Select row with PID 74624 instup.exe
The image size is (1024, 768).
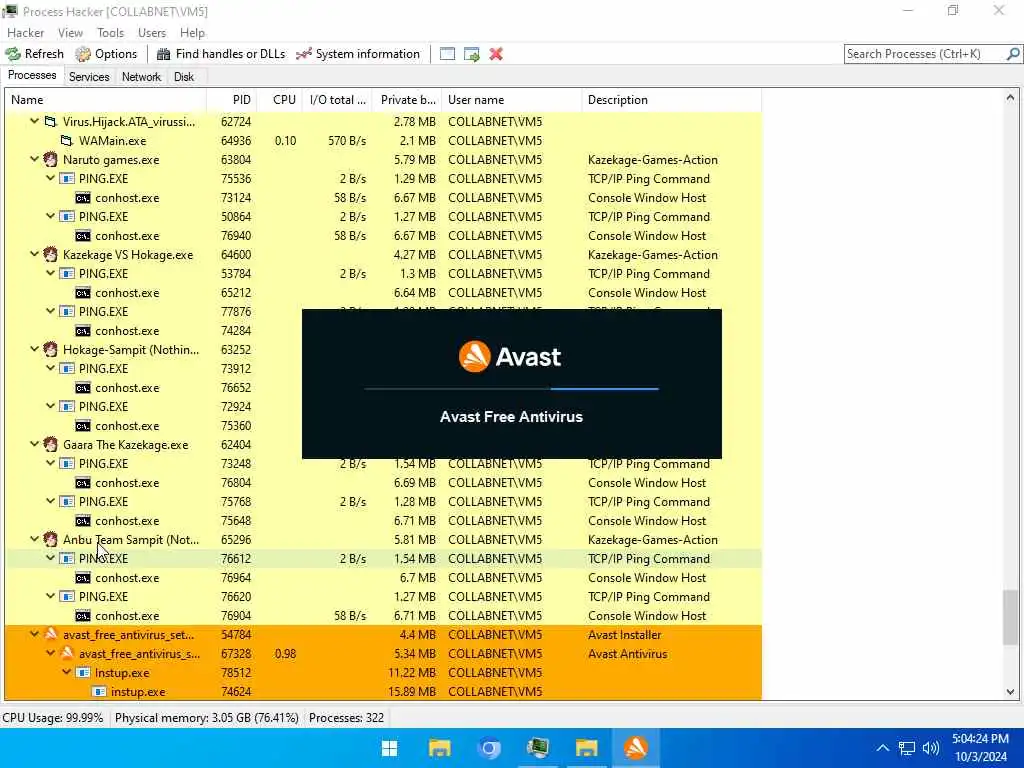point(383,692)
